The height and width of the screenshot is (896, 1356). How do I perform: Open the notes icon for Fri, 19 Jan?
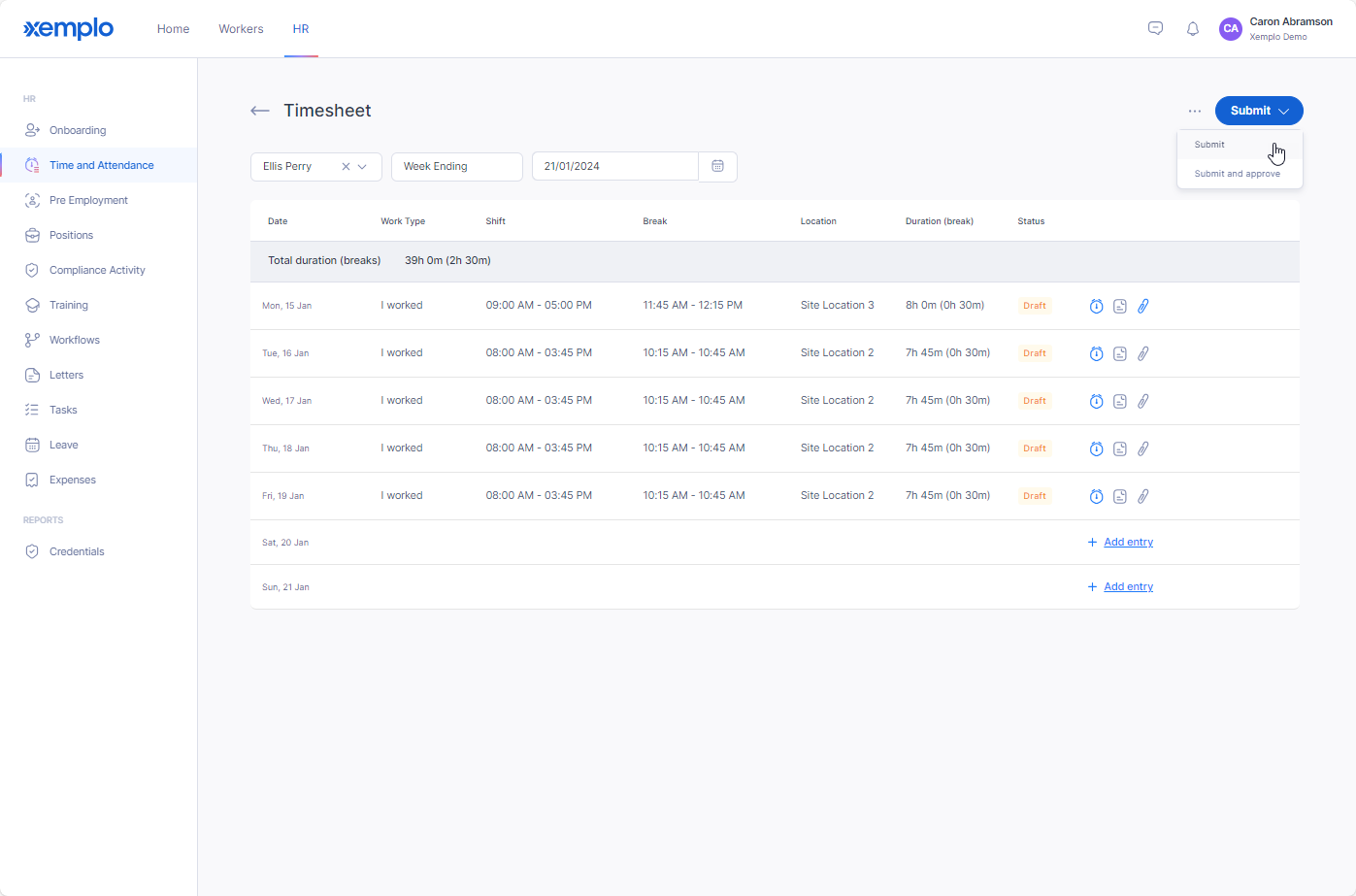(x=1120, y=496)
